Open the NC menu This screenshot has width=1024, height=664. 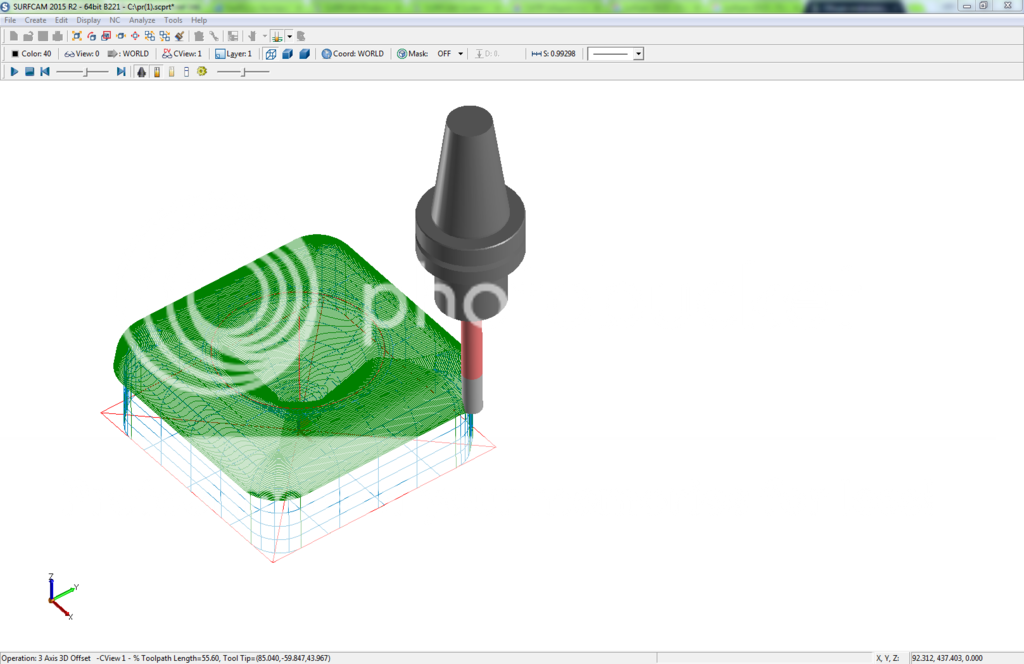[115, 20]
